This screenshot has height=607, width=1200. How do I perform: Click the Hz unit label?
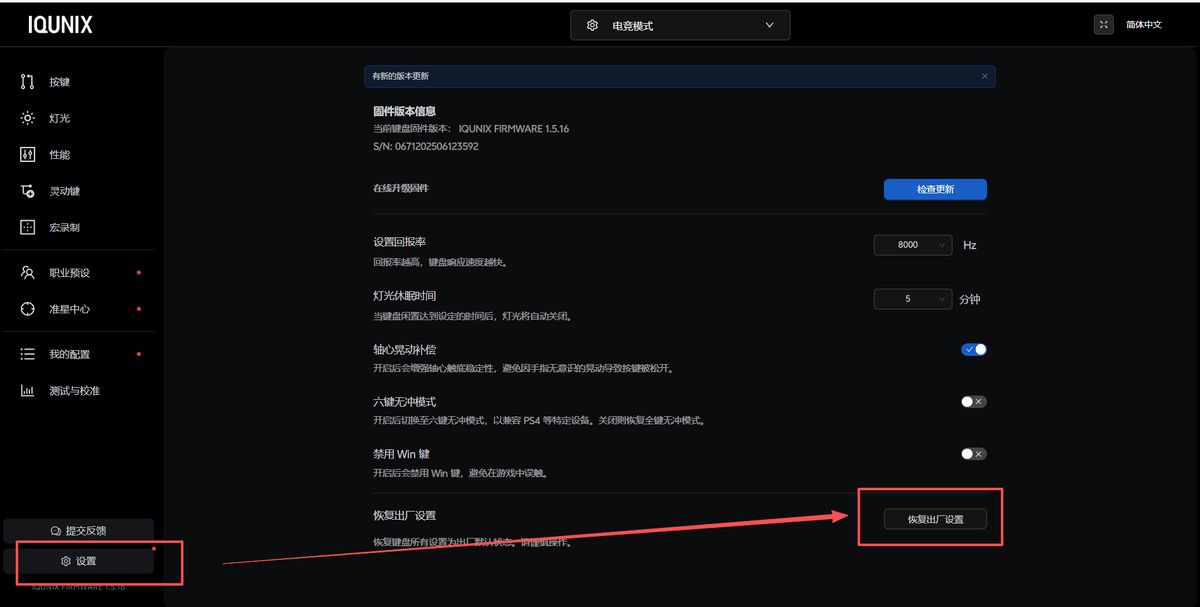coord(970,245)
